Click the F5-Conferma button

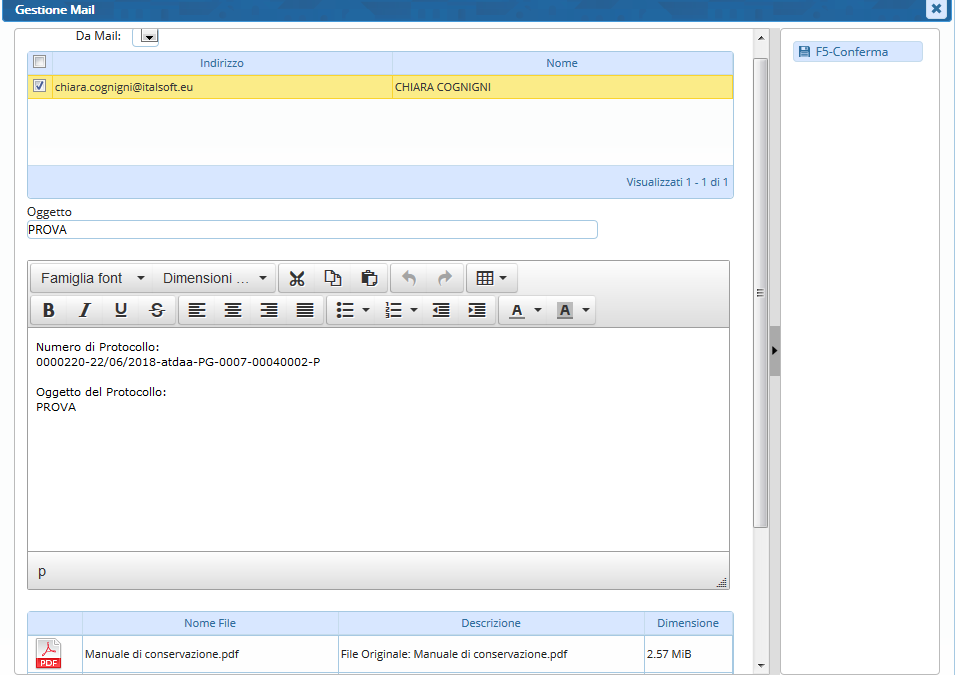[857, 52]
